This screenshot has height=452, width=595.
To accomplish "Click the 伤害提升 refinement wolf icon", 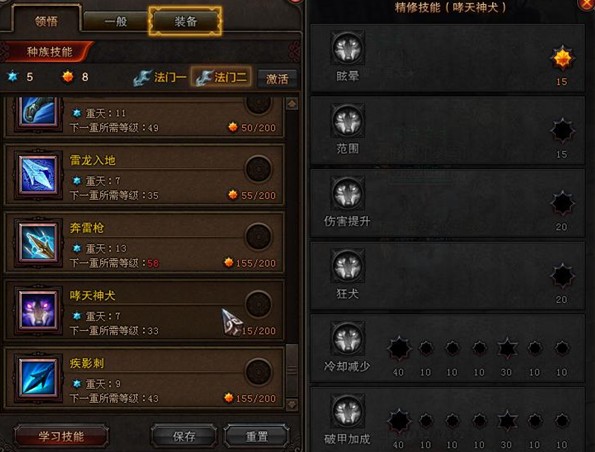I will 348,194.
